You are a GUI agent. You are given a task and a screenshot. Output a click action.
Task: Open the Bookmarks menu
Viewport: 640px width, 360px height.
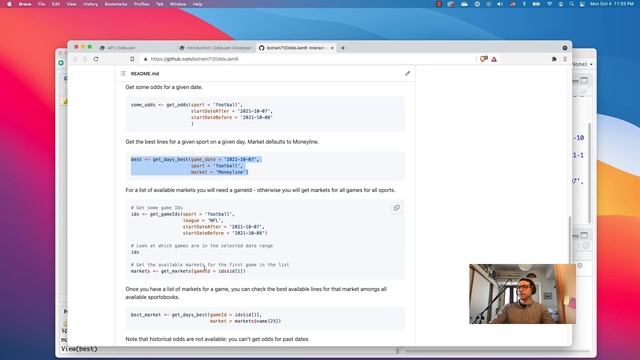116,4
